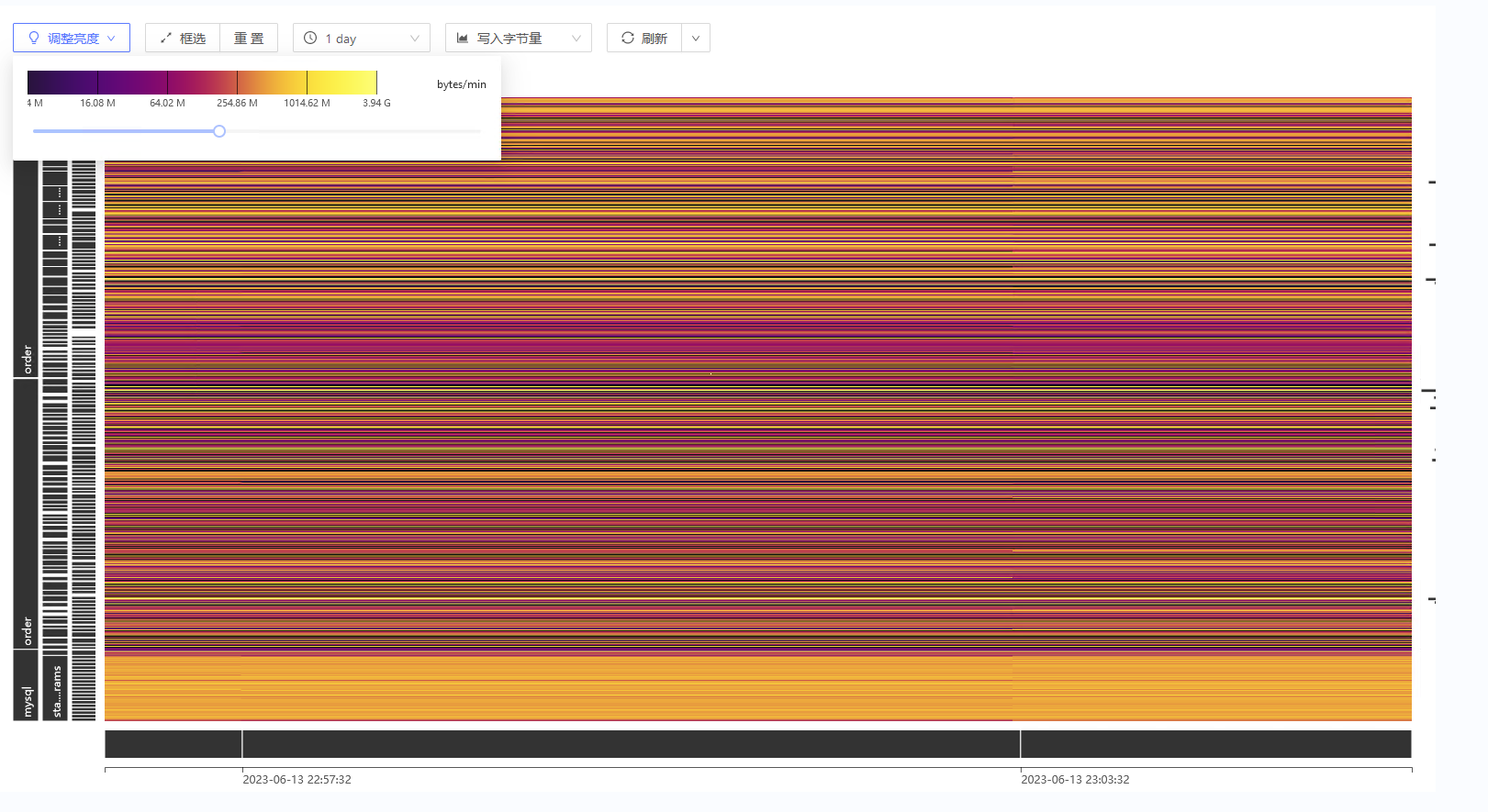This screenshot has width=1488, height=812.
Task: Click the lightbulb brightness icon
Action: pos(34,38)
